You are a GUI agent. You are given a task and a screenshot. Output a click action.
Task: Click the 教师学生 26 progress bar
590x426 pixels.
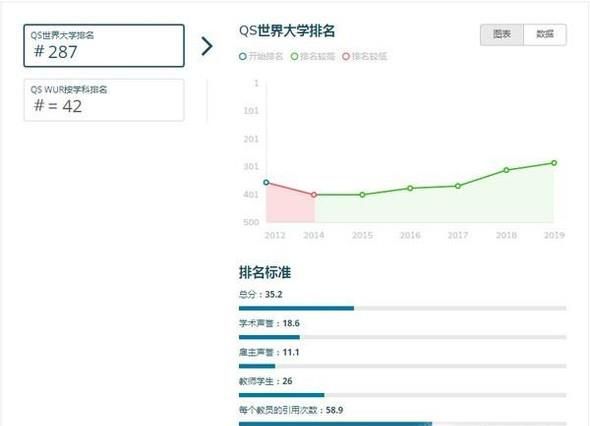coord(403,395)
